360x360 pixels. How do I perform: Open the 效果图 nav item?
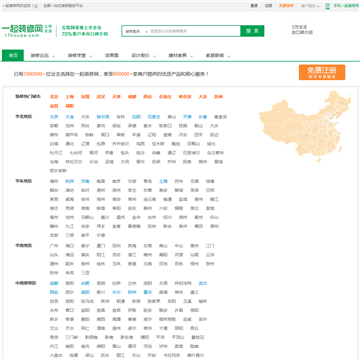(112, 56)
